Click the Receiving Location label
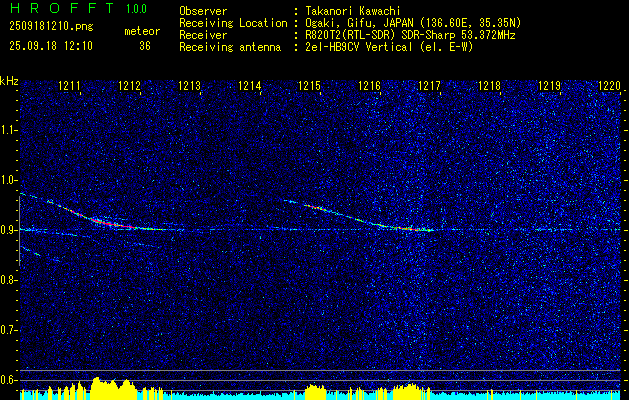The image size is (629, 400). coord(233,23)
